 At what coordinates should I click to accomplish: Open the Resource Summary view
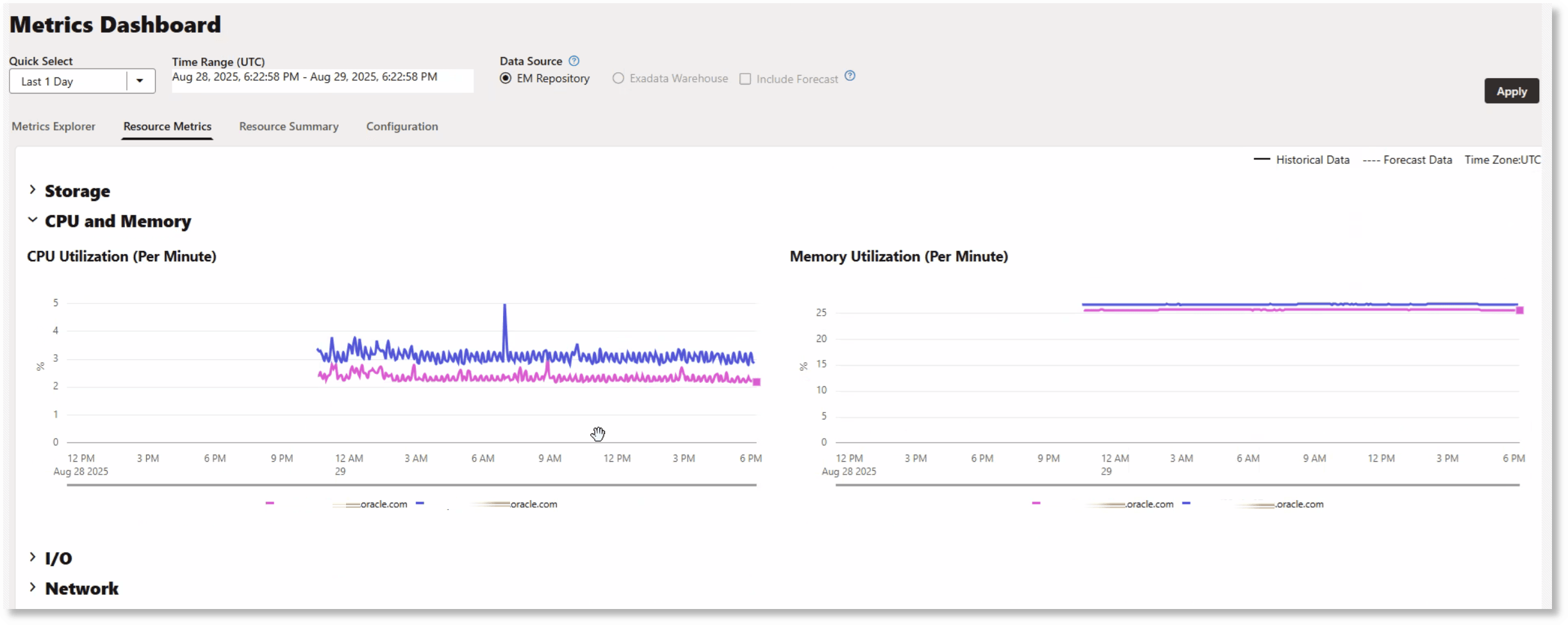pos(288,126)
